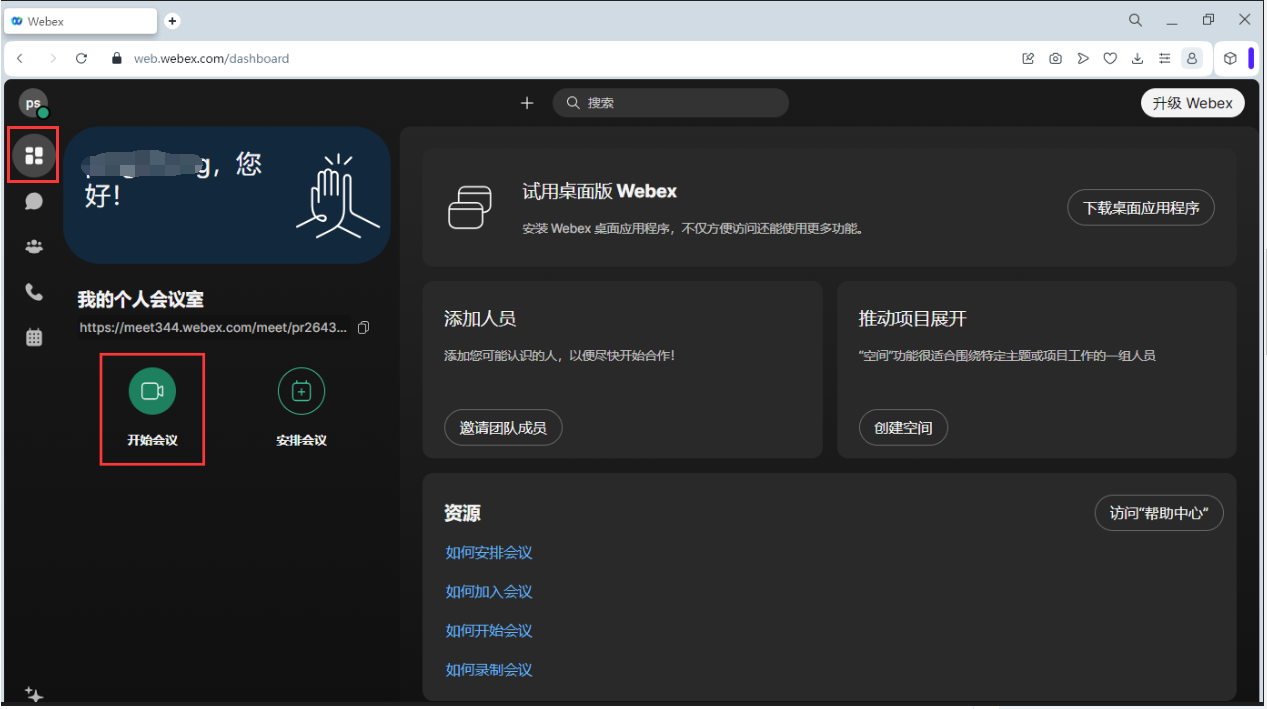
Task: Click the 推动项目展开 card title
Action: (913, 319)
